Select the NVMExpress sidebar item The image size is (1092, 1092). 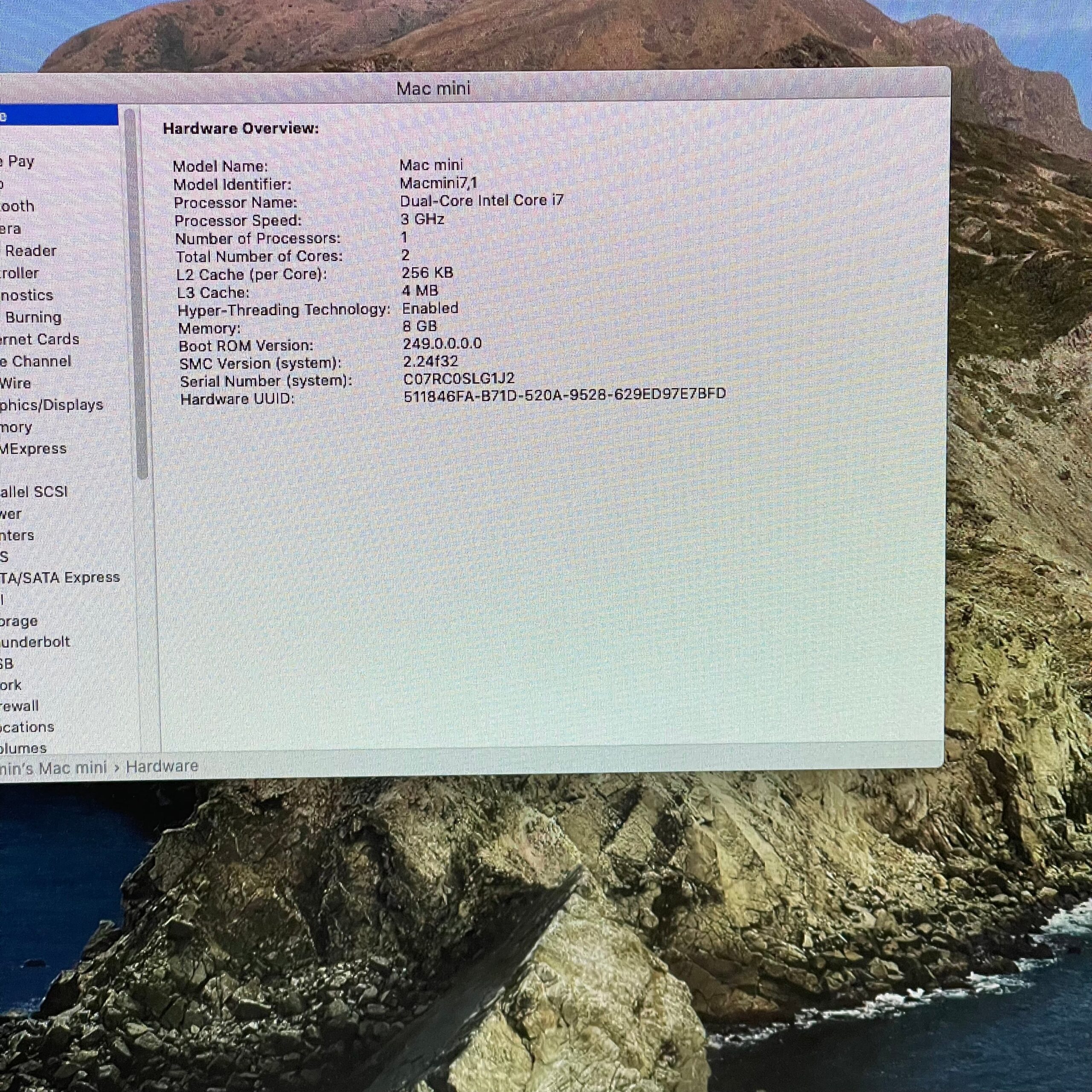tap(33, 449)
